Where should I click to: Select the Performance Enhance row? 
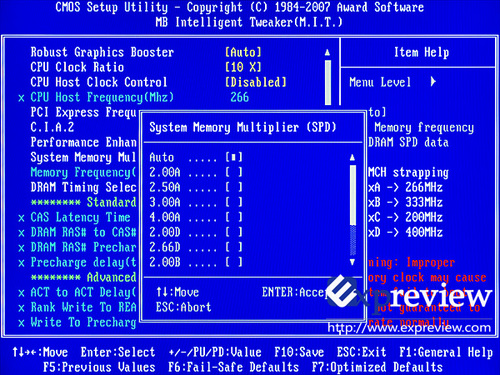(x=83, y=142)
